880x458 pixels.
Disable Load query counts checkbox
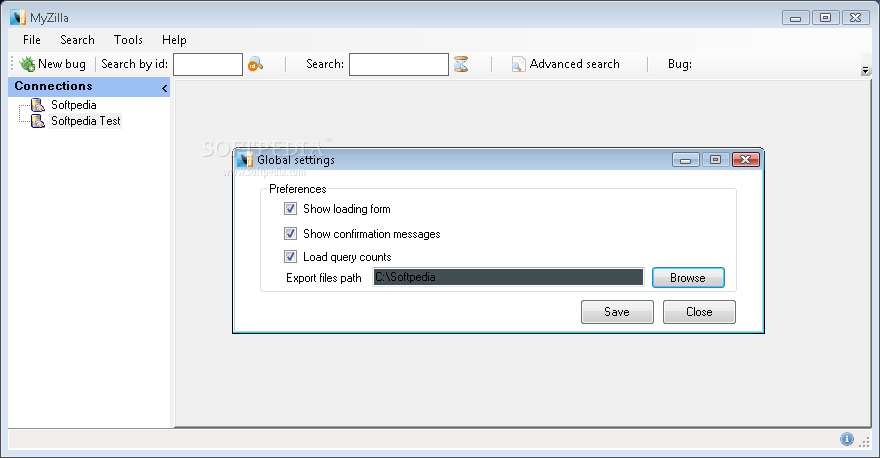tap(290, 257)
